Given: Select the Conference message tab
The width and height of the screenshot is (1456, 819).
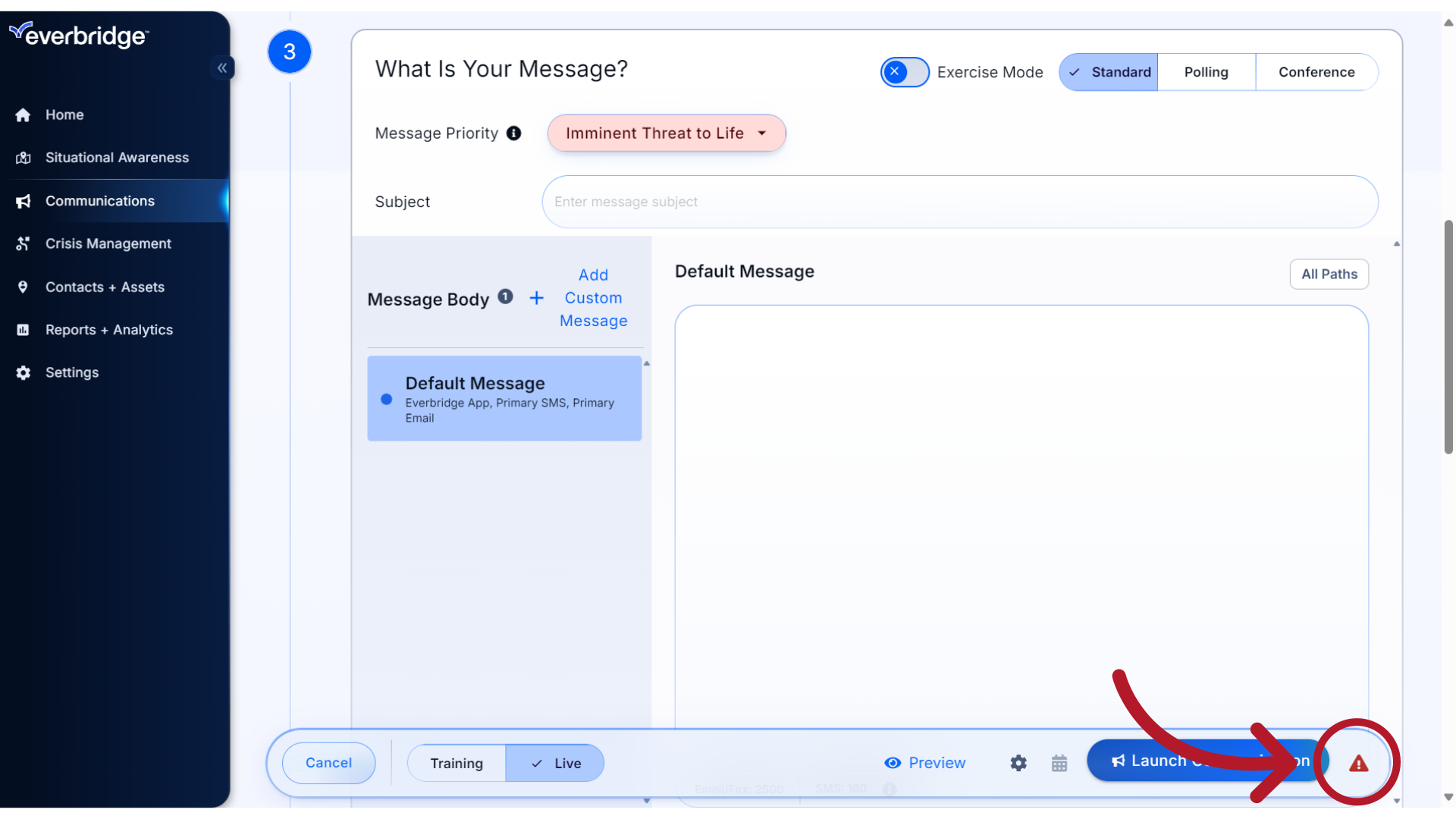Looking at the screenshot, I should (1317, 71).
